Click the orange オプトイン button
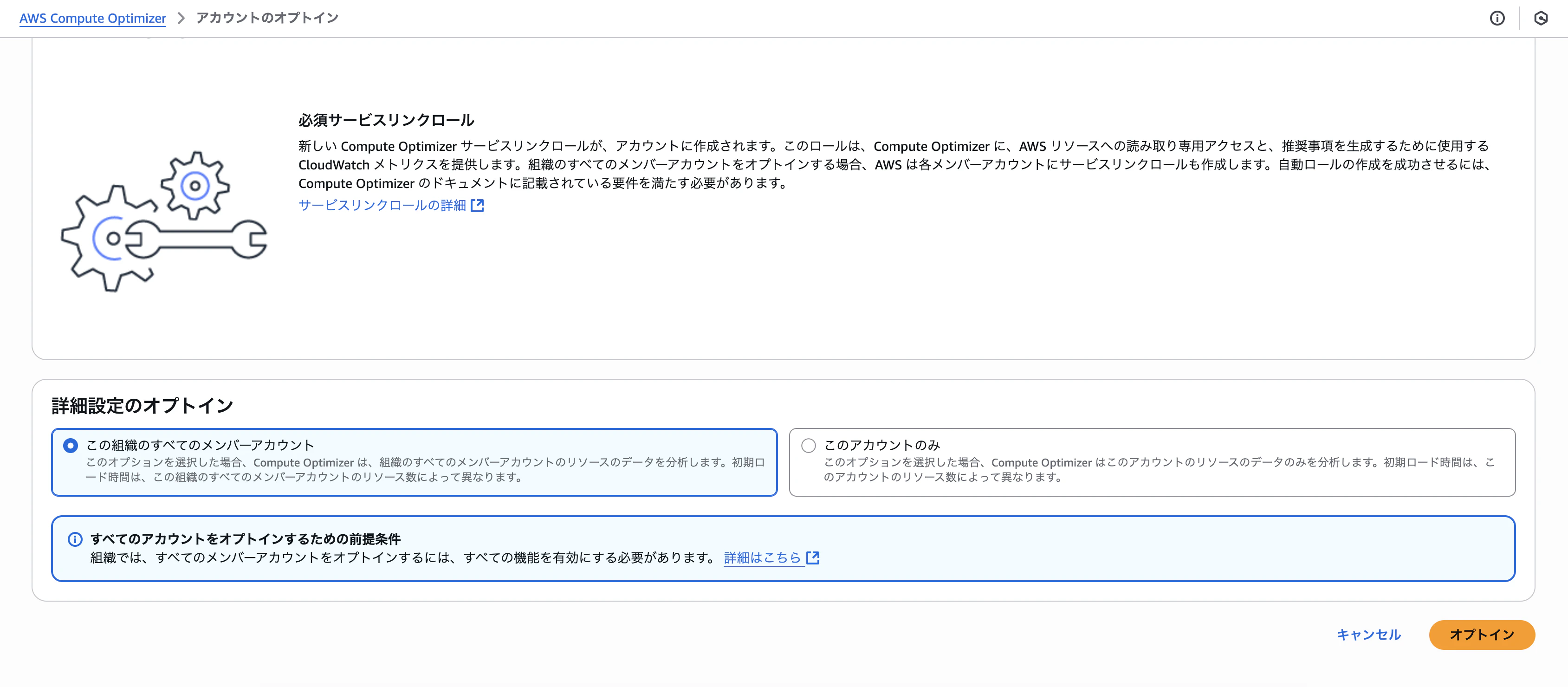Image resolution: width=1568 pixels, height=687 pixels. (x=1482, y=635)
